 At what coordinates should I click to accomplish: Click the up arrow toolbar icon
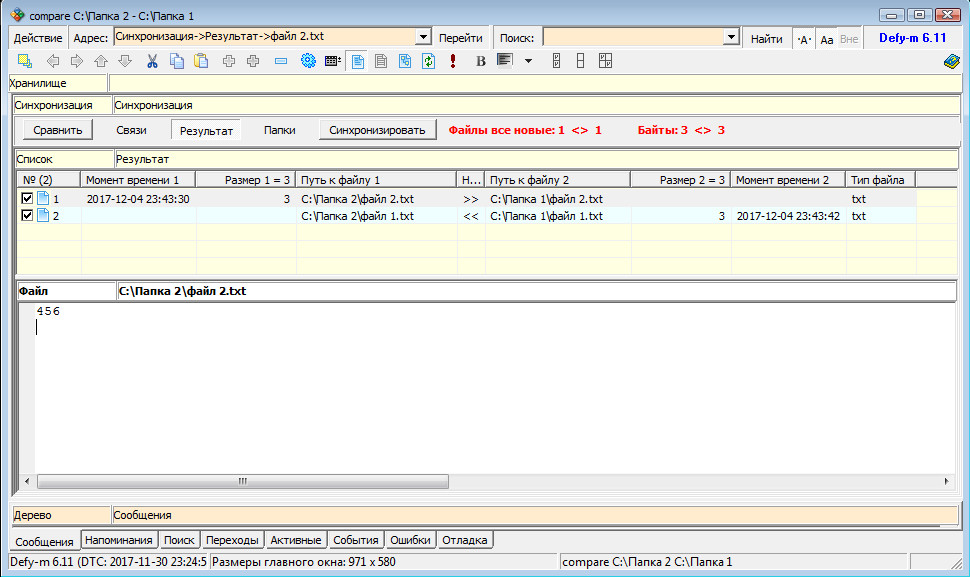coord(101,61)
